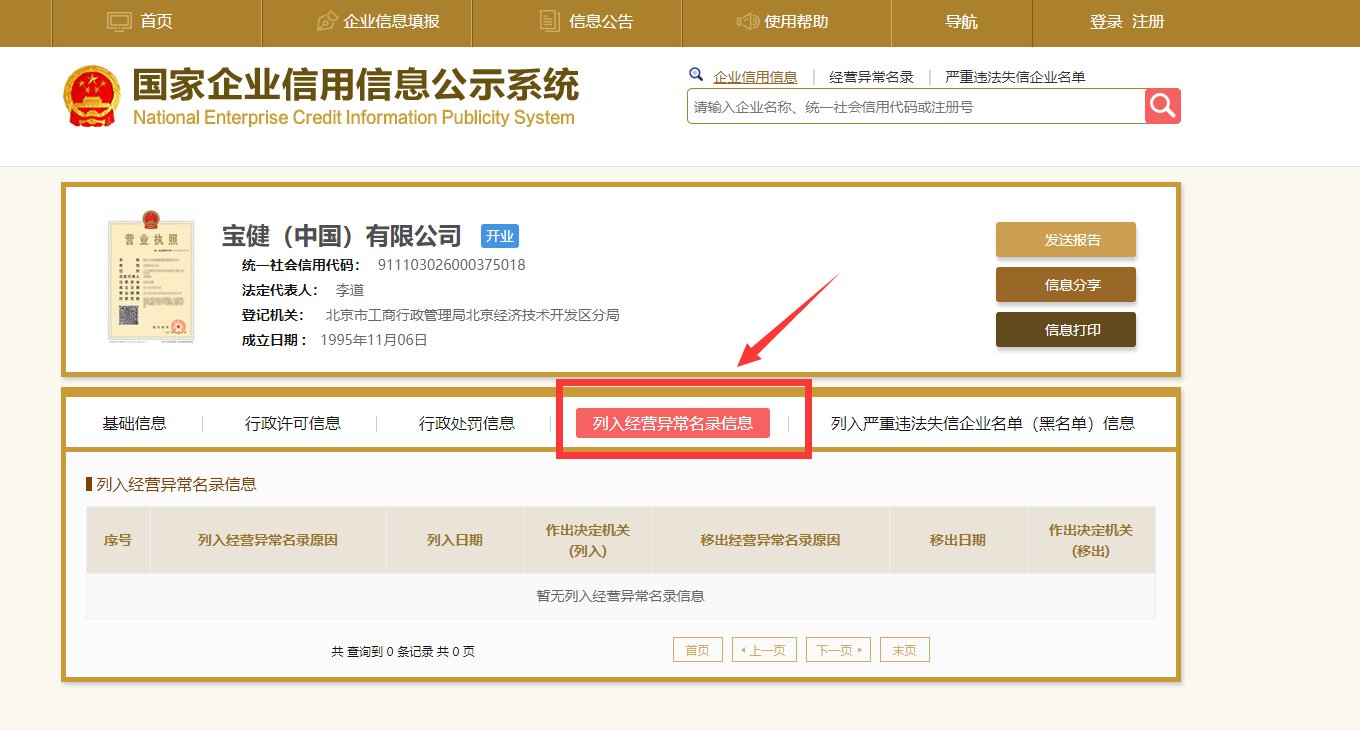This screenshot has height=731, width=1360.
Task: Click the small magnifier beside 企业信息信息
Action: pos(697,75)
